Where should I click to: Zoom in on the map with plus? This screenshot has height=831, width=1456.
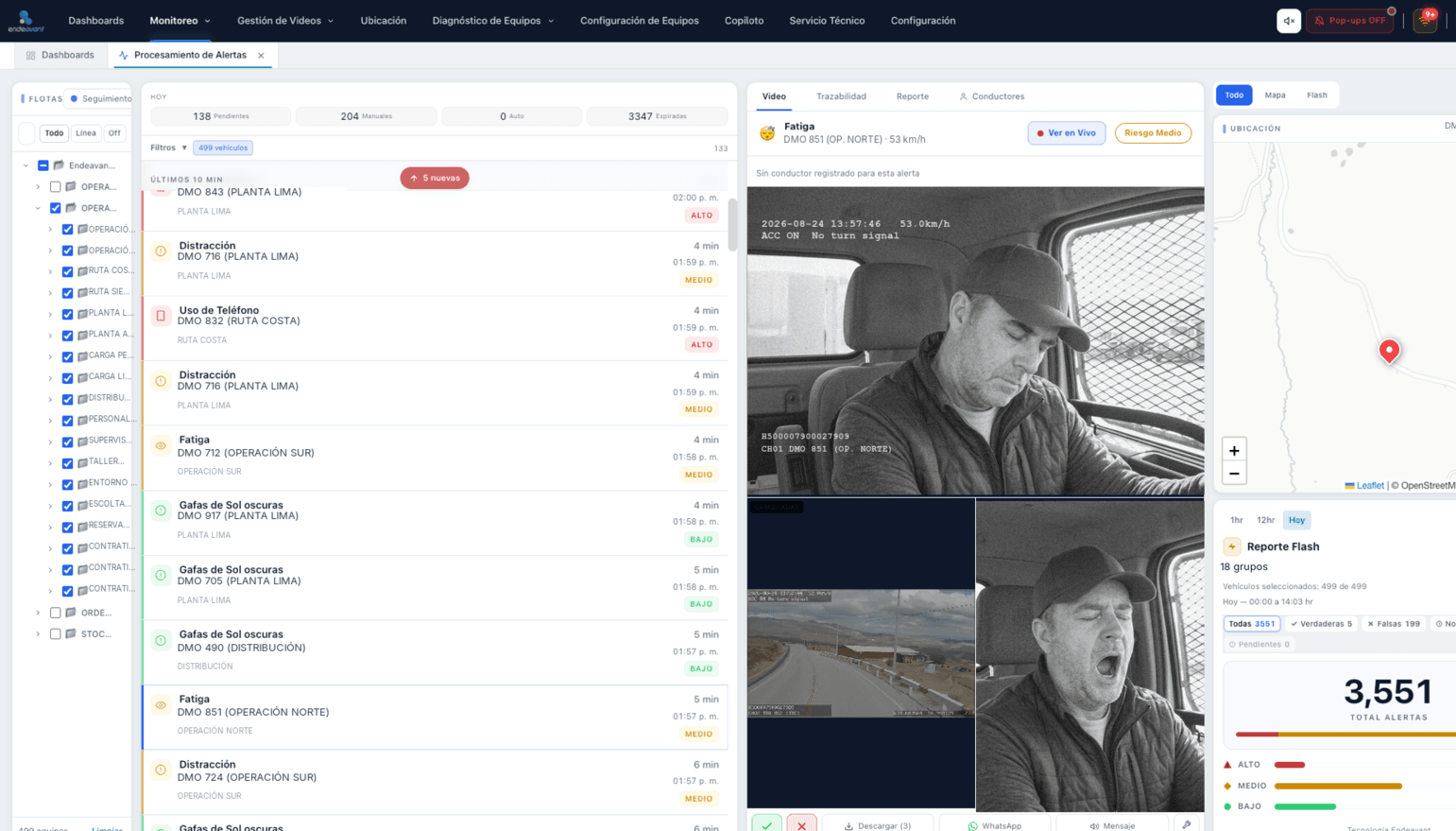click(x=1234, y=450)
